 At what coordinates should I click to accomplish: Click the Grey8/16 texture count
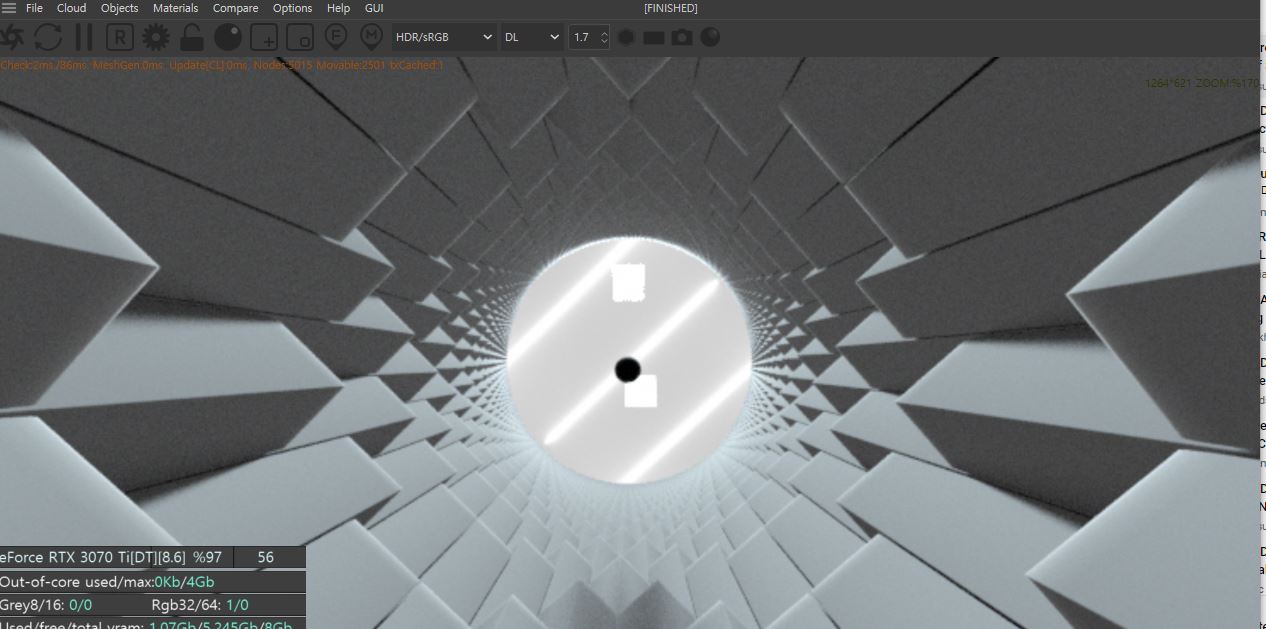tap(46, 605)
